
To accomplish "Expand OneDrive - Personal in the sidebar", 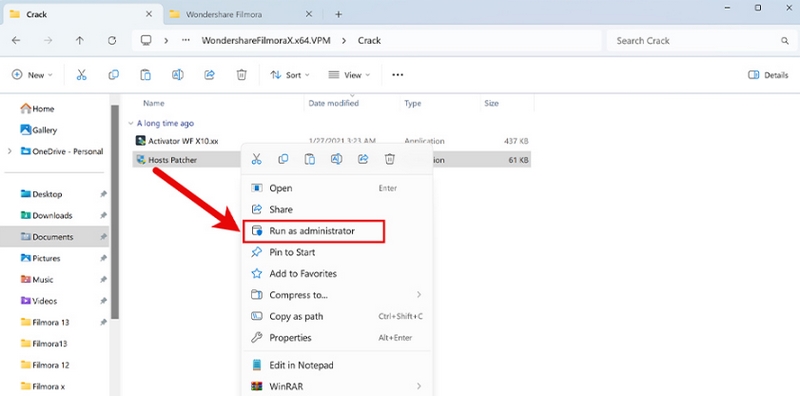I will (9, 151).
